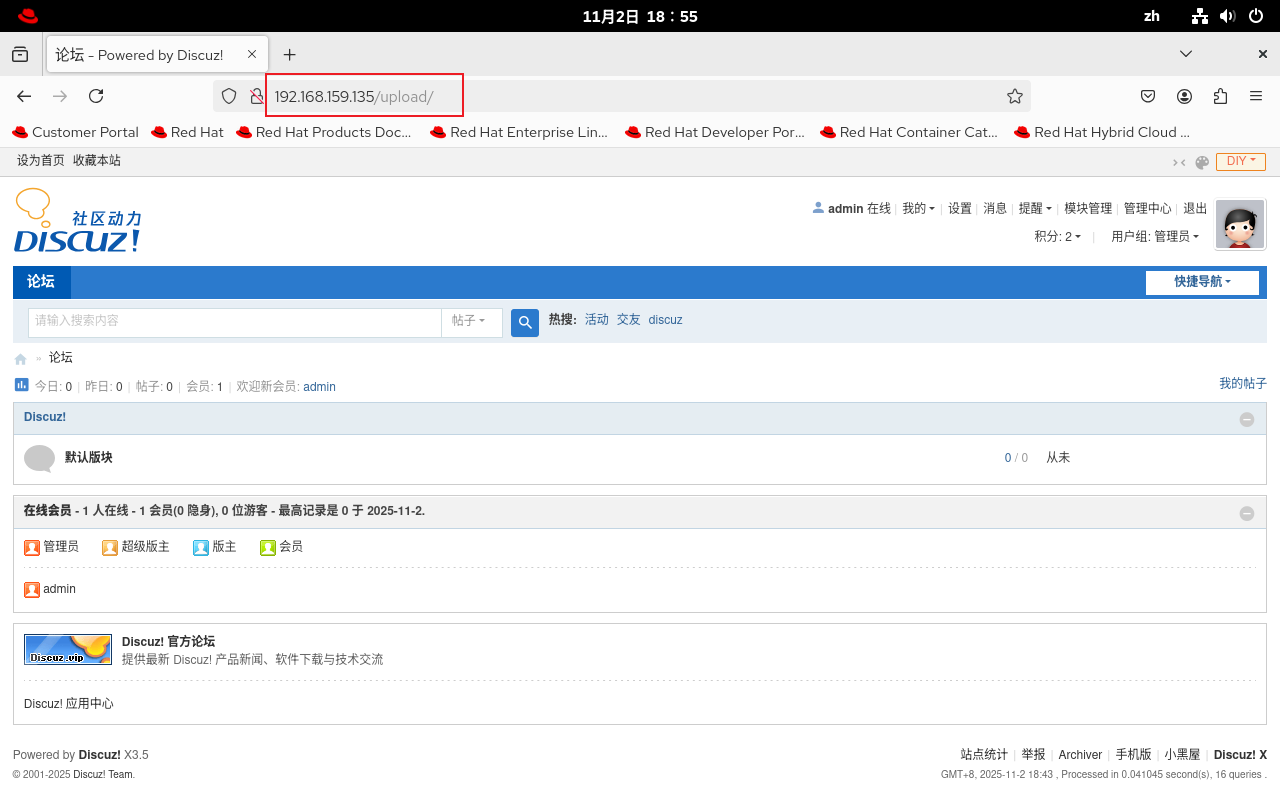
Task: Expand the 我的 dropdown menu
Action: (x=918, y=208)
